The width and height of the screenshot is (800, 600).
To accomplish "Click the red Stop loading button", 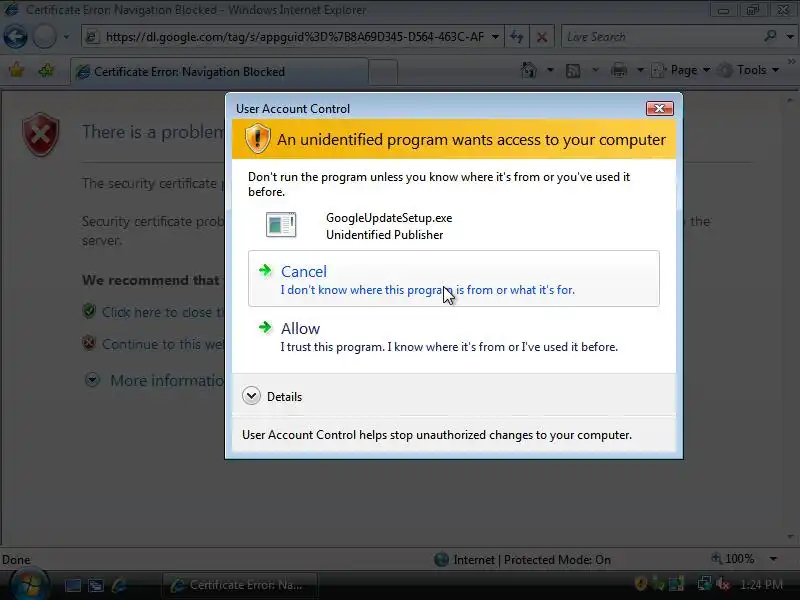I will pyautogui.click(x=542, y=37).
